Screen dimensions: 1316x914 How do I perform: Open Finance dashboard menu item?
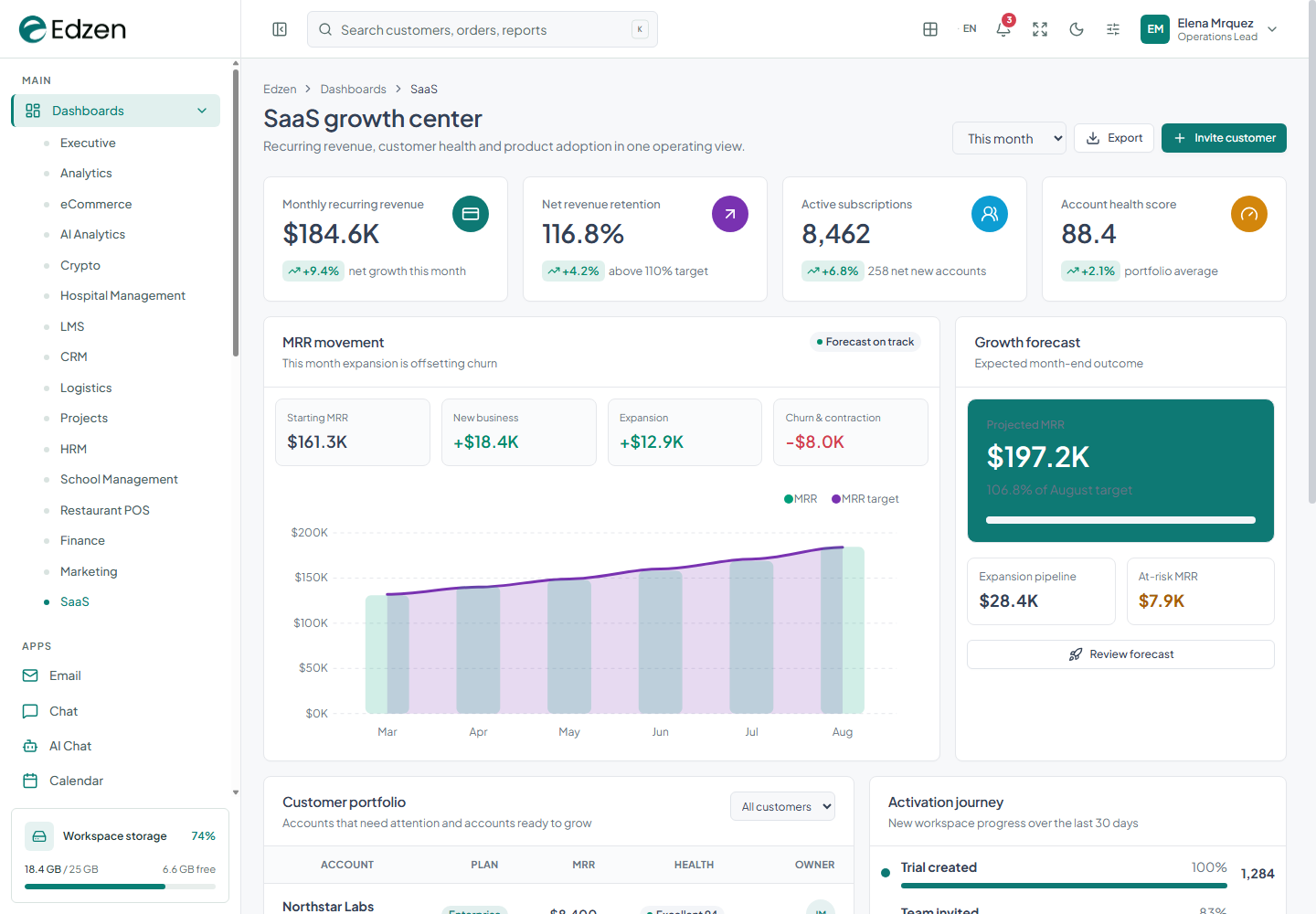click(82, 540)
